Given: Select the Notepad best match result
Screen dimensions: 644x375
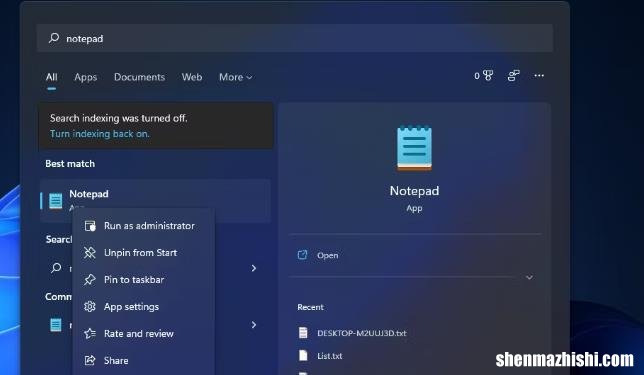Looking at the screenshot, I should coord(155,201).
